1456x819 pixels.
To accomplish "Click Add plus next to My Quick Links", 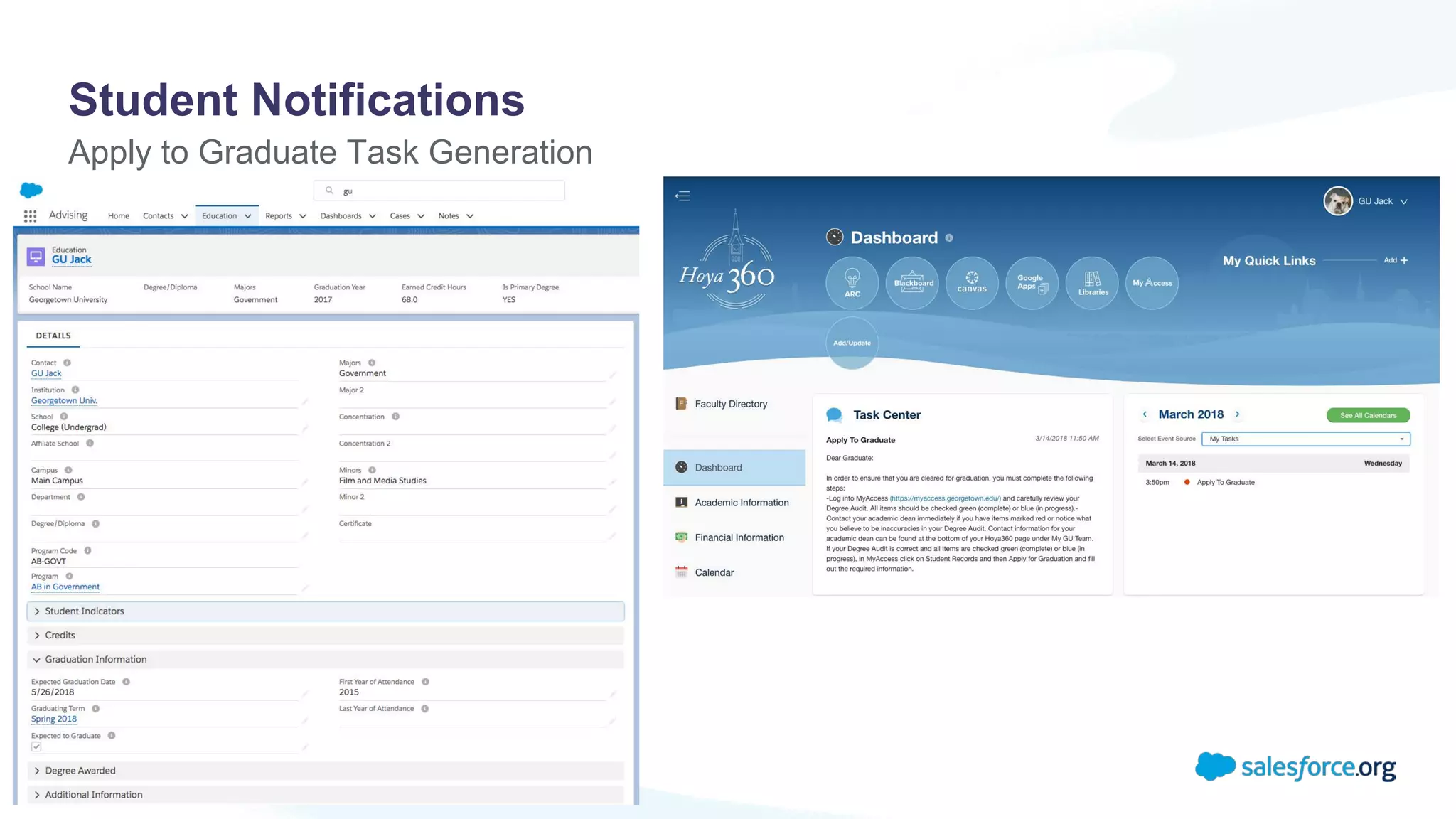I will click(1396, 260).
